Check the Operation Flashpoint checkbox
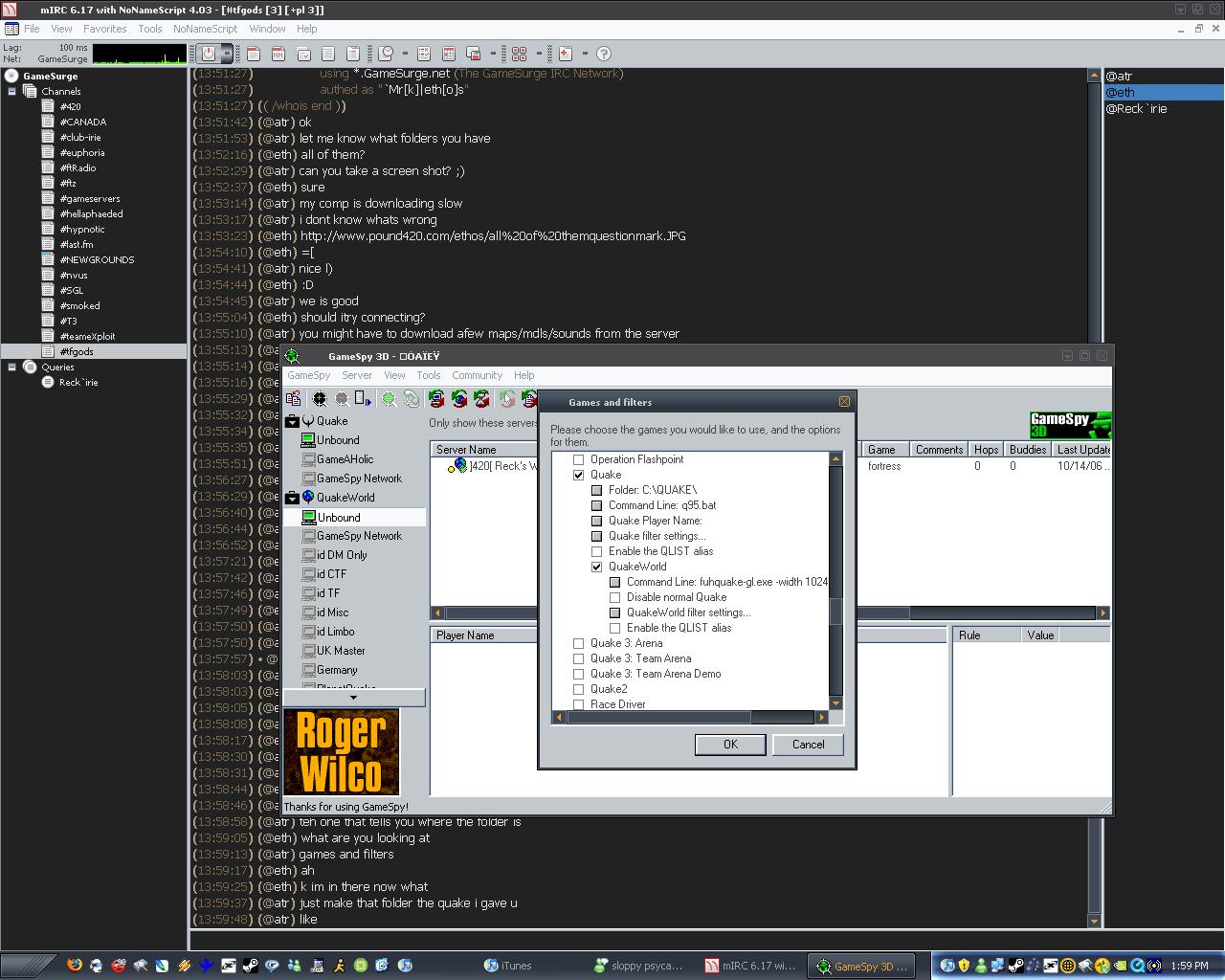 pyautogui.click(x=578, y=459)
